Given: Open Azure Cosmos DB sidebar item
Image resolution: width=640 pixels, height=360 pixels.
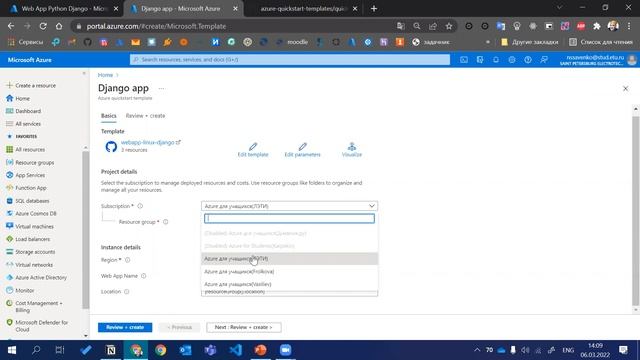Looking at the screenshot, I should (31, 213).
